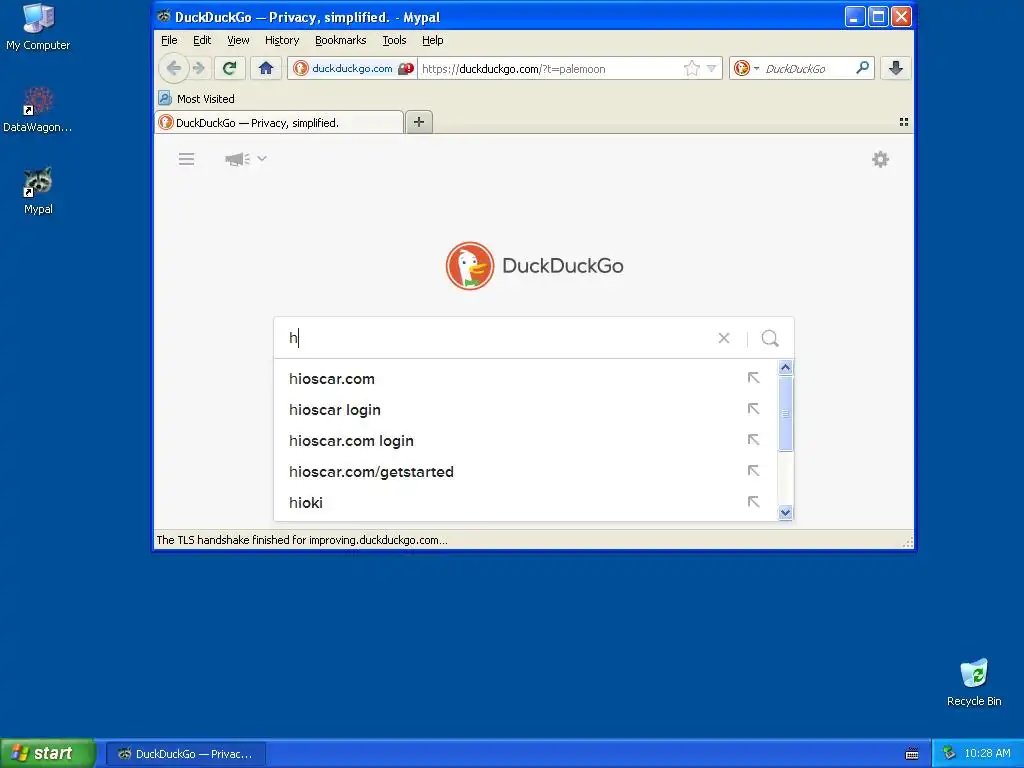Click the network tray icon near clock
Viewport: 1024px width, 768px height.
949,753
